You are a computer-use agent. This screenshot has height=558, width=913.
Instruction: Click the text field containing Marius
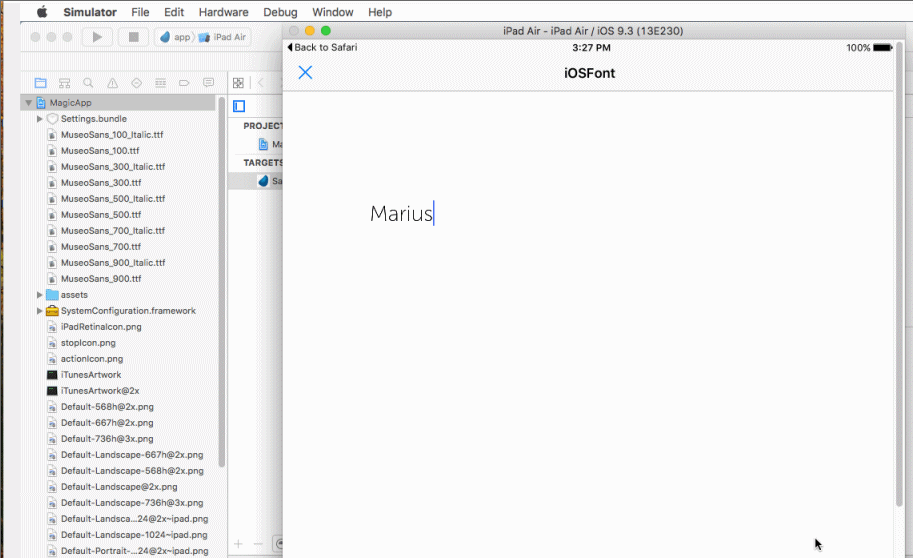tap(401, 214)
